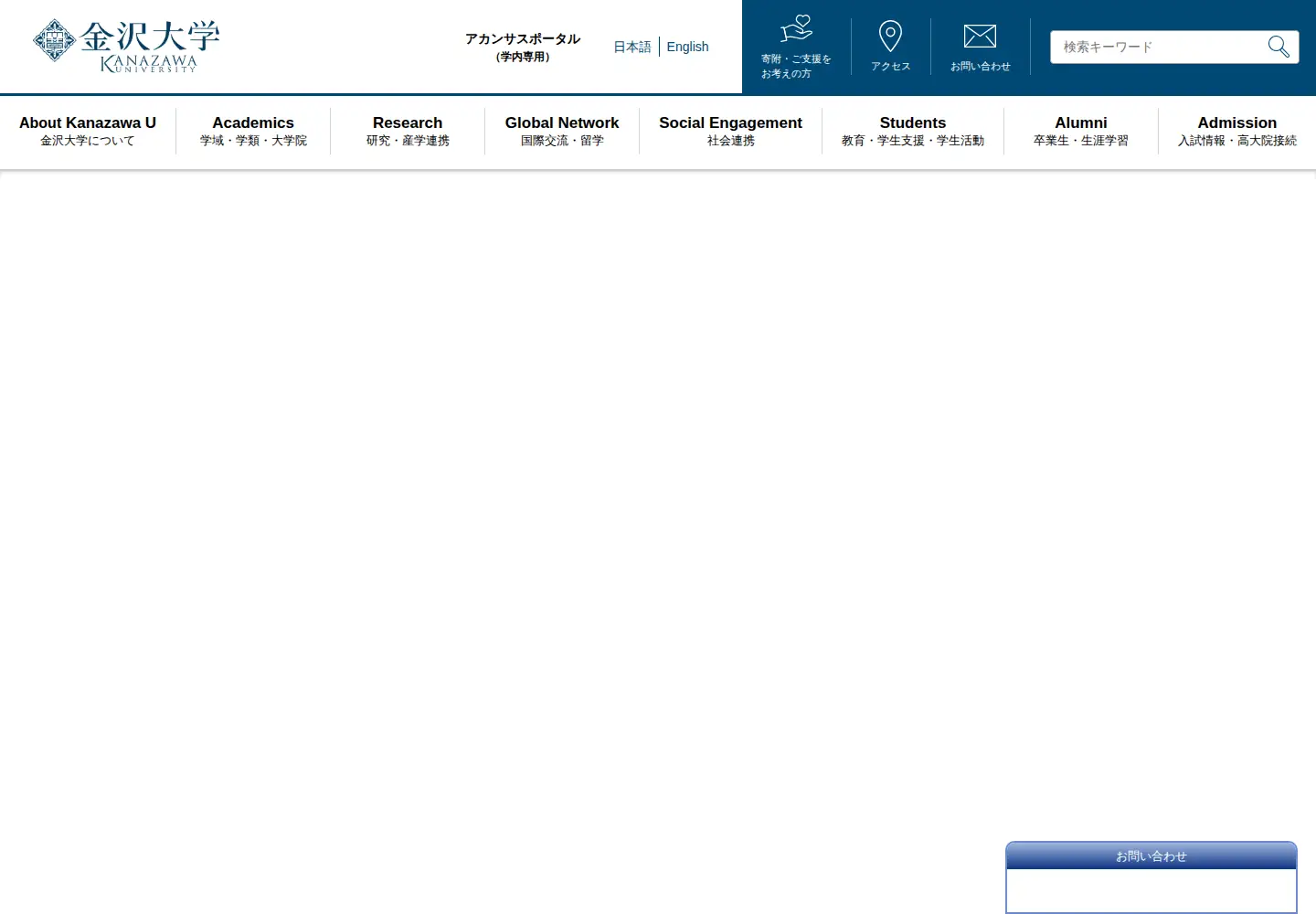This screenshot has width=1316, height=914.
Task: Open the Students menu
Action: 913,131
